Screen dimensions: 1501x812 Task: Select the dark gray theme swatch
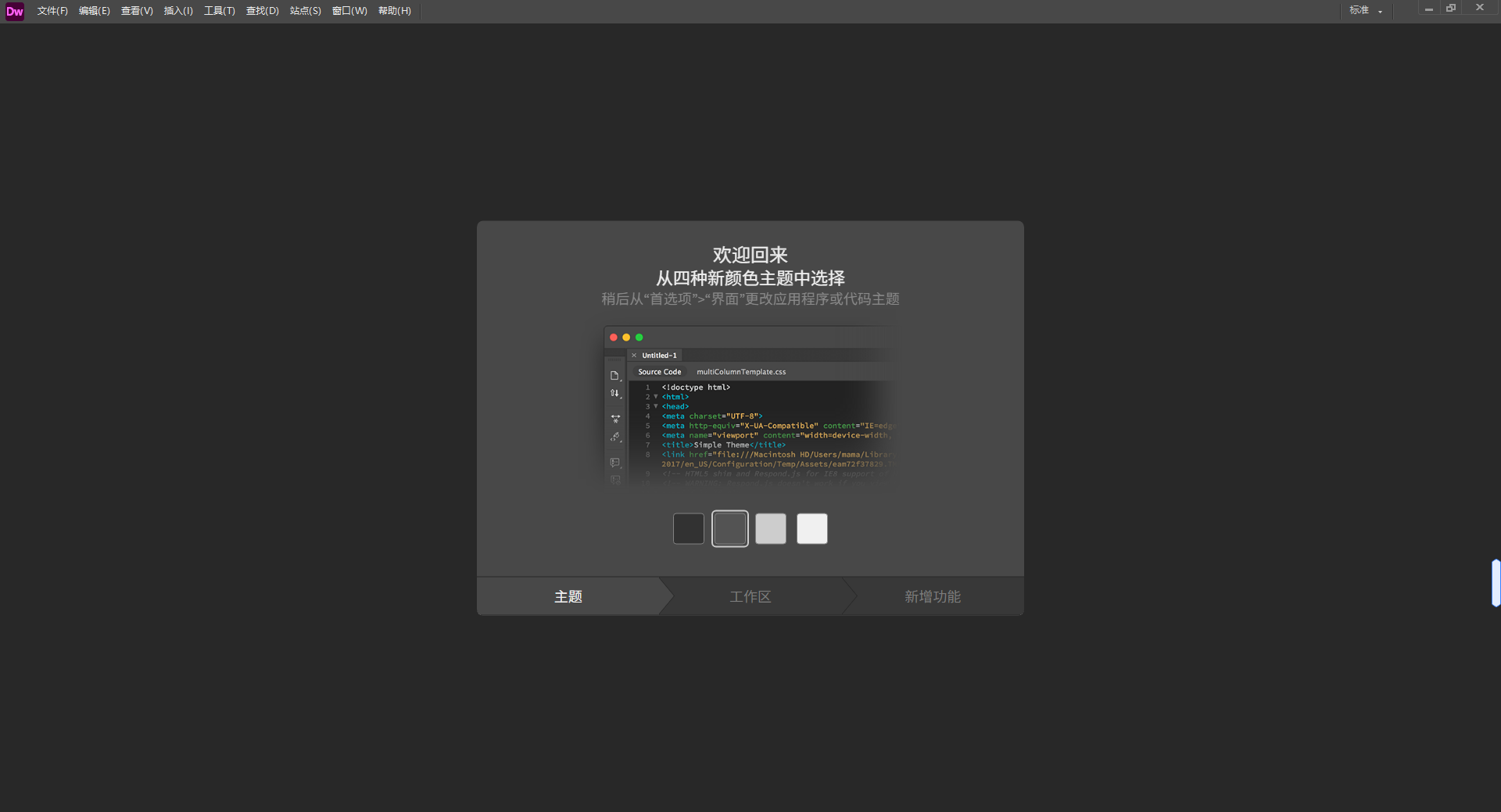click(x=730, y=529)
